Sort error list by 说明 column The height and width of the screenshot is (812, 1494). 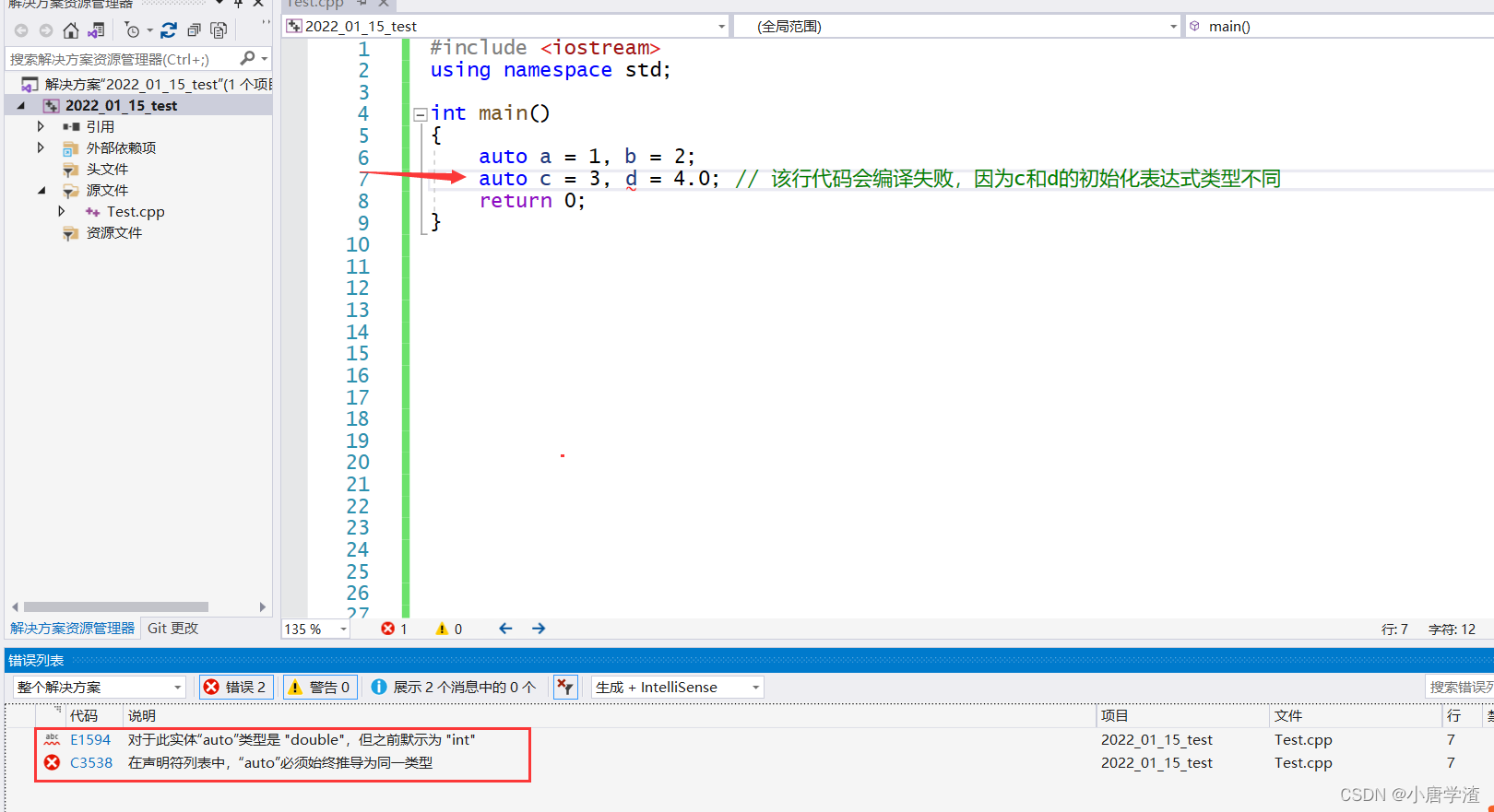142,715
